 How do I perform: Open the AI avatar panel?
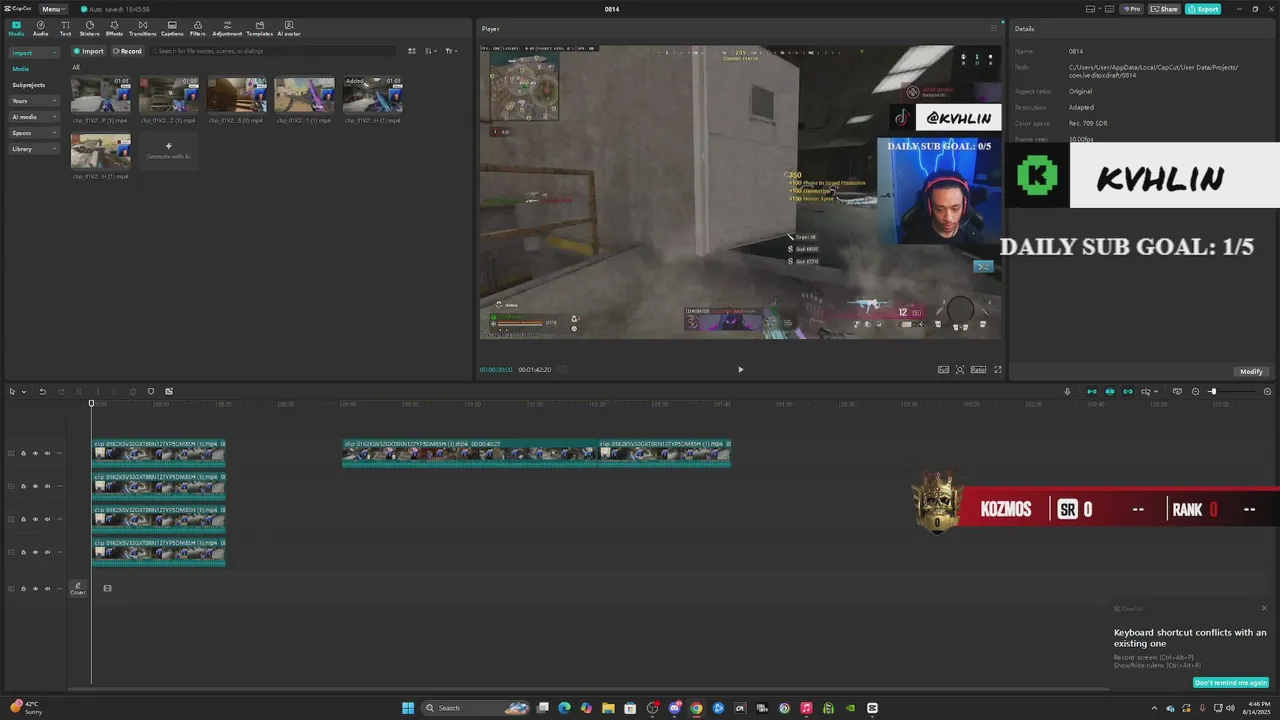tap(289, 28)
